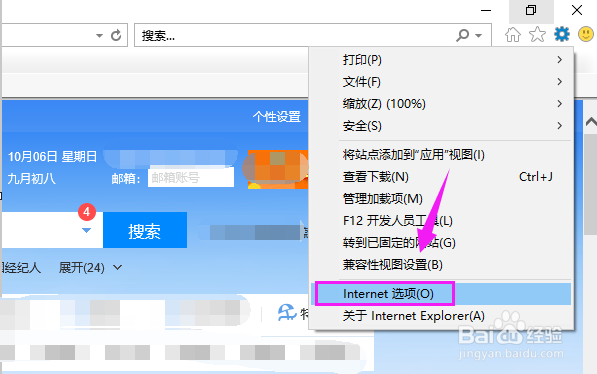Open the 文件(F) submenu
597x374 pixels.
442,82
